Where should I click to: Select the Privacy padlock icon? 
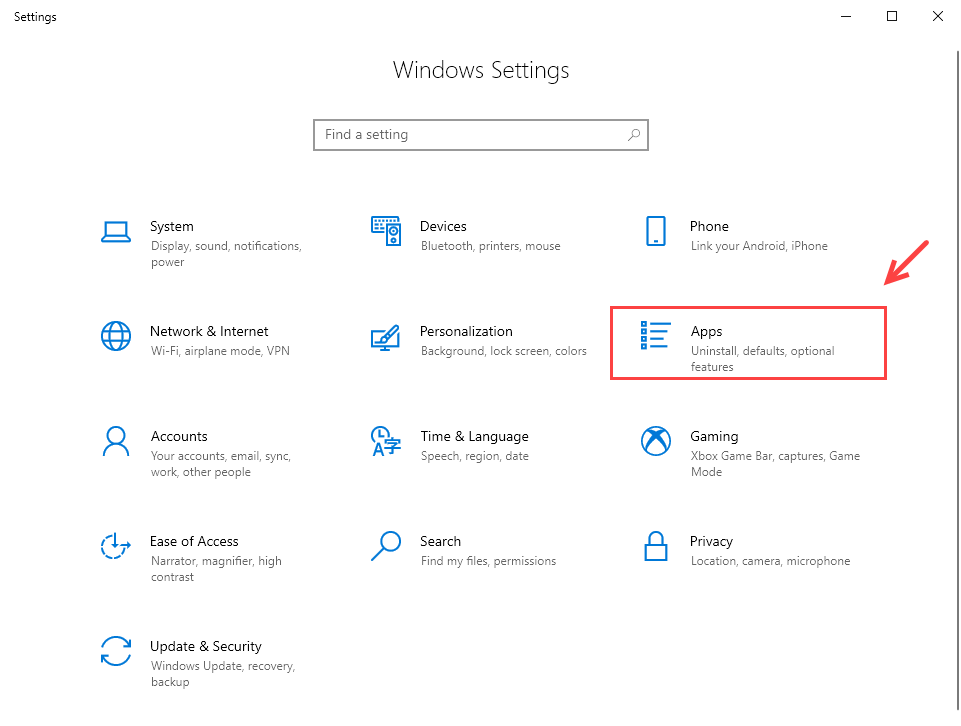point(656,546)
